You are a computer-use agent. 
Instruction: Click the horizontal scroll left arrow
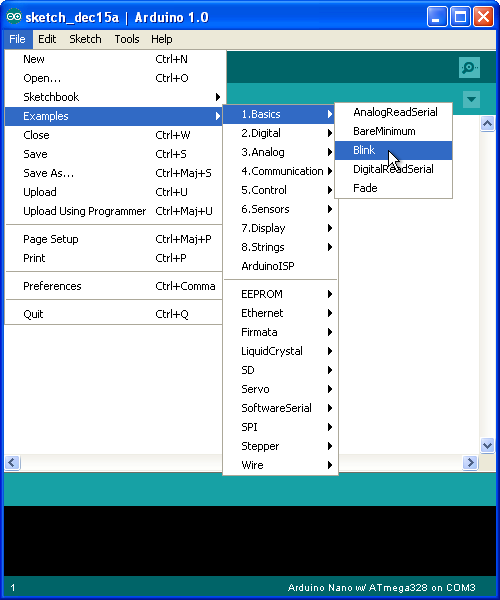[12, 463]
